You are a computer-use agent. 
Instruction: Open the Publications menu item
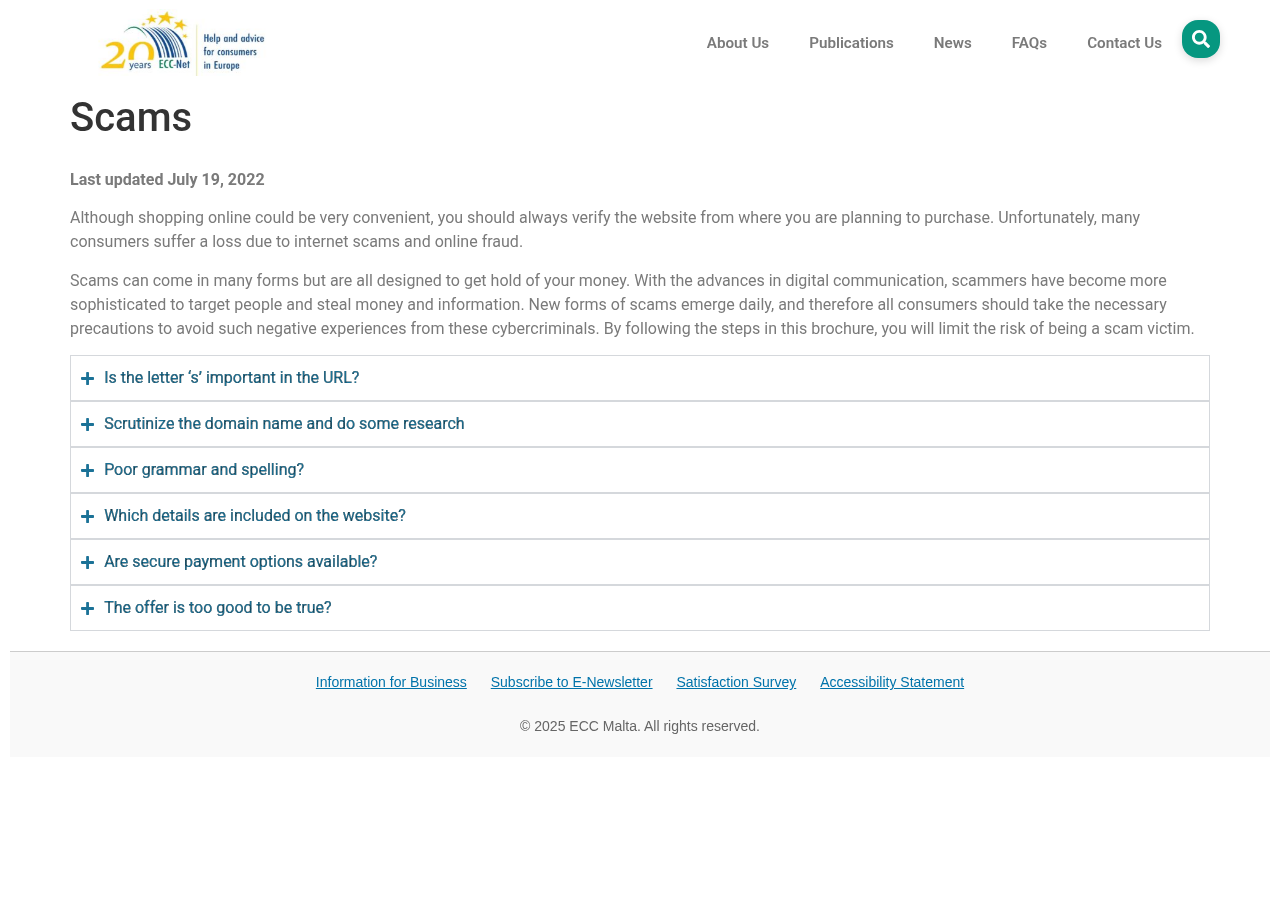coord(851,43)
